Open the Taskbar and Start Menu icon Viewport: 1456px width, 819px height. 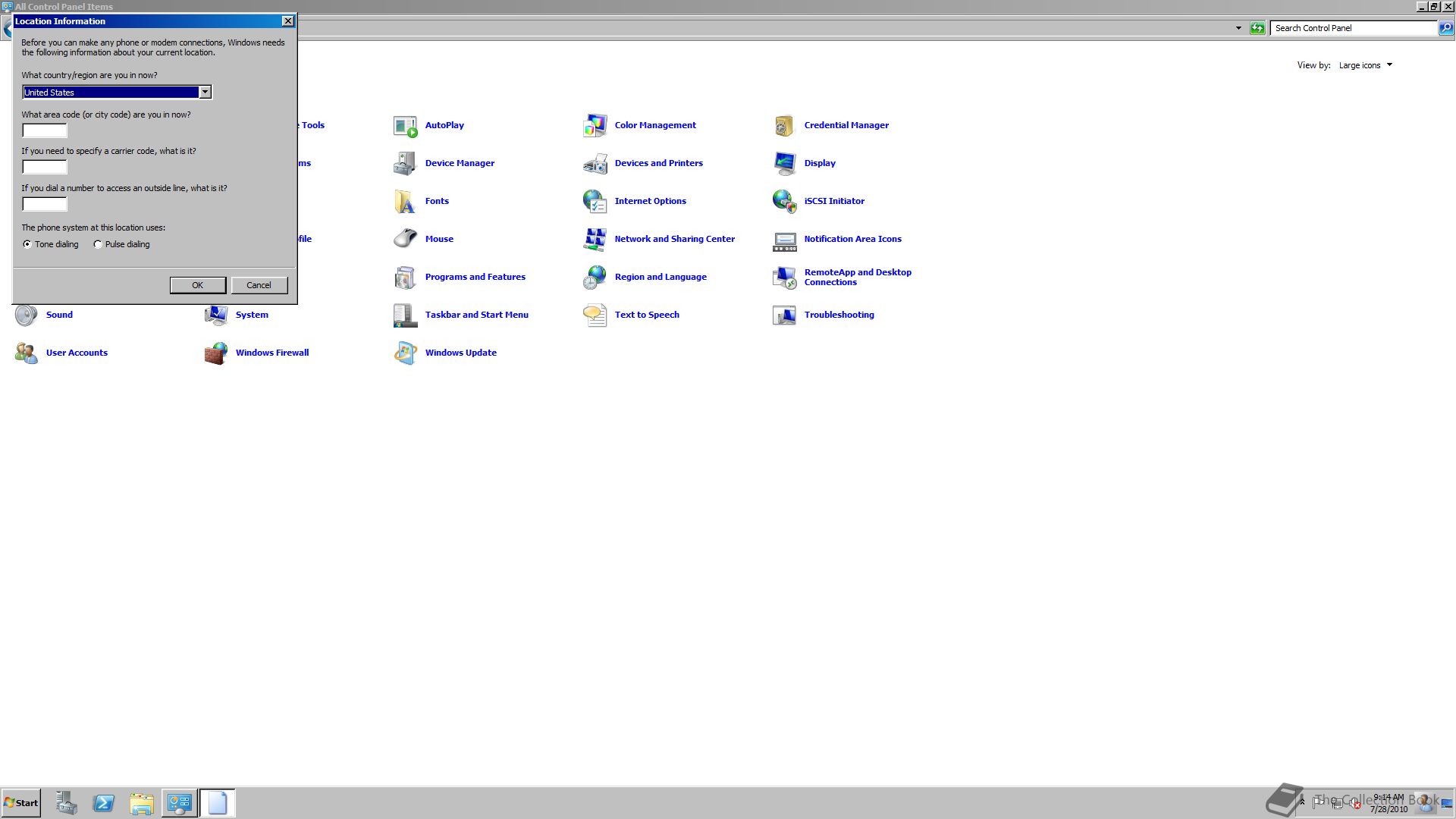click(406, 315)
